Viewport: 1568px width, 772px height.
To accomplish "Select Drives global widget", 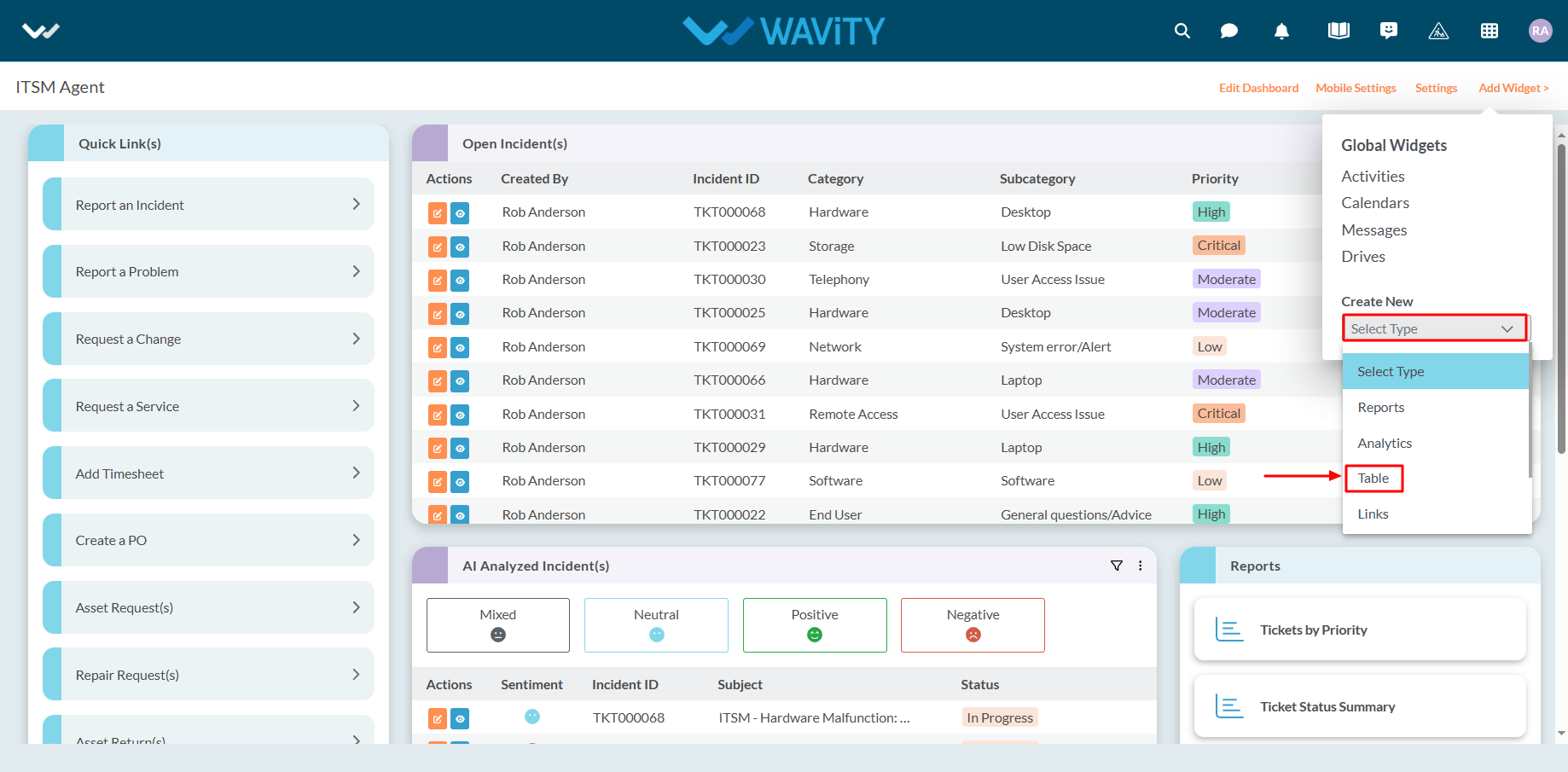I will tap(1363, 257).
